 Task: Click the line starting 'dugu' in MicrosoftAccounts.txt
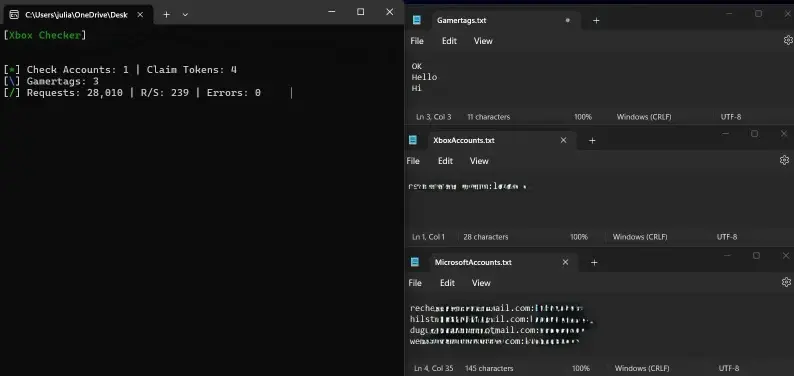click(x=497, y=330)
